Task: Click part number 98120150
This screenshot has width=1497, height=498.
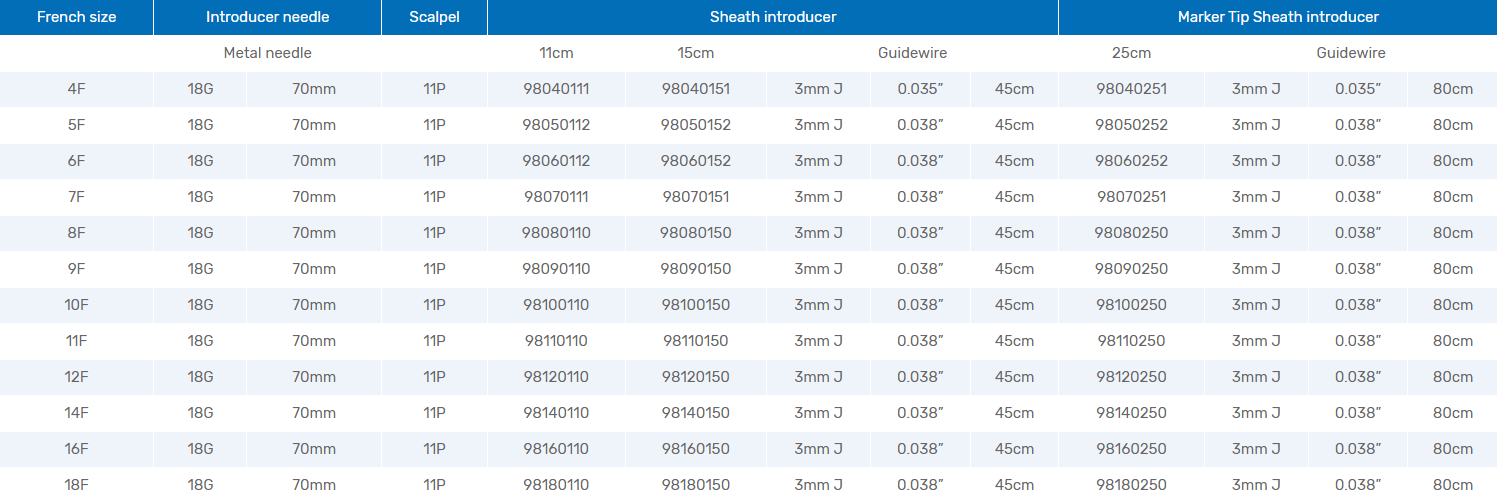Action: click(696, 377)
